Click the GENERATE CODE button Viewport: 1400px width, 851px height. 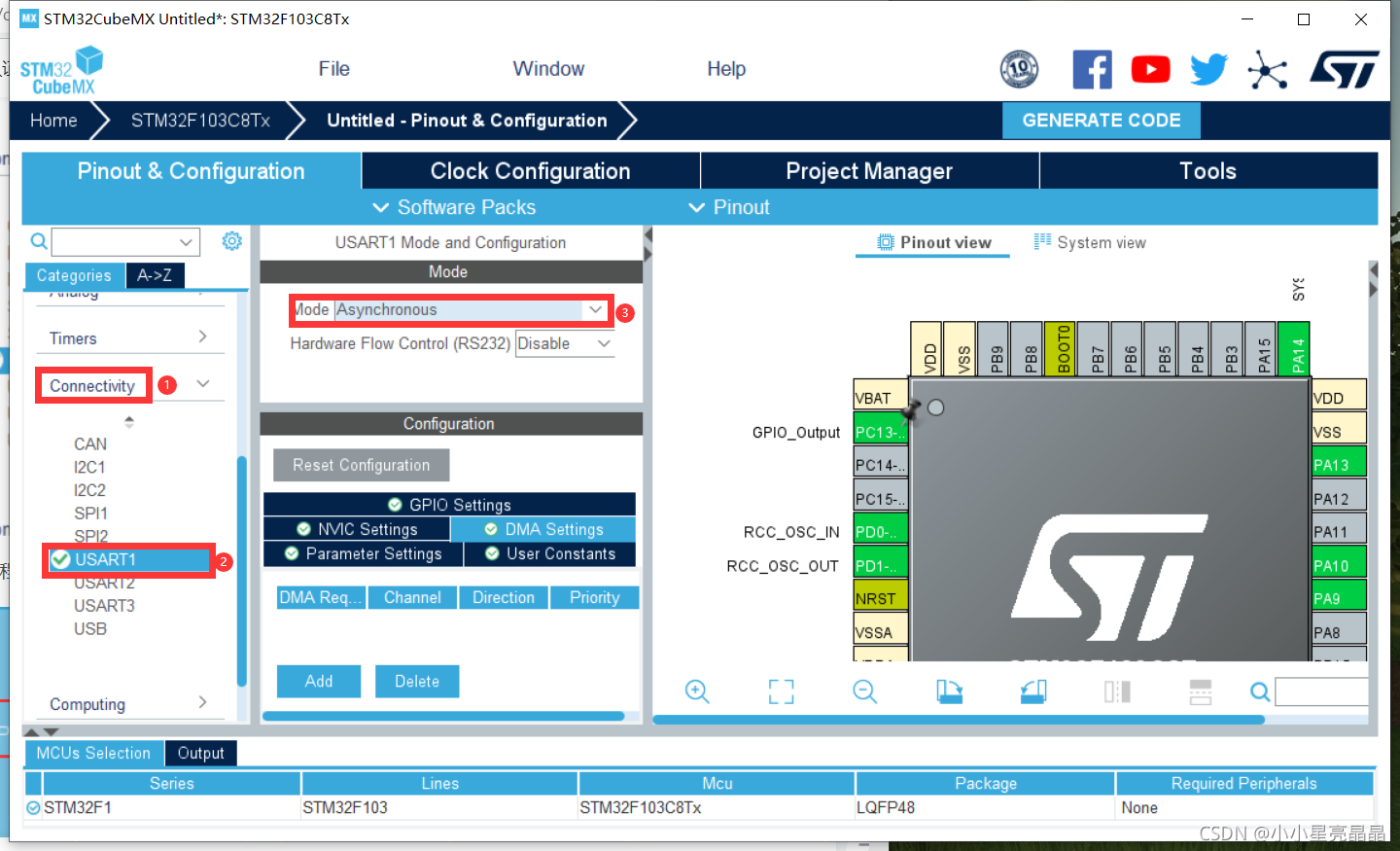[1102, 121]
